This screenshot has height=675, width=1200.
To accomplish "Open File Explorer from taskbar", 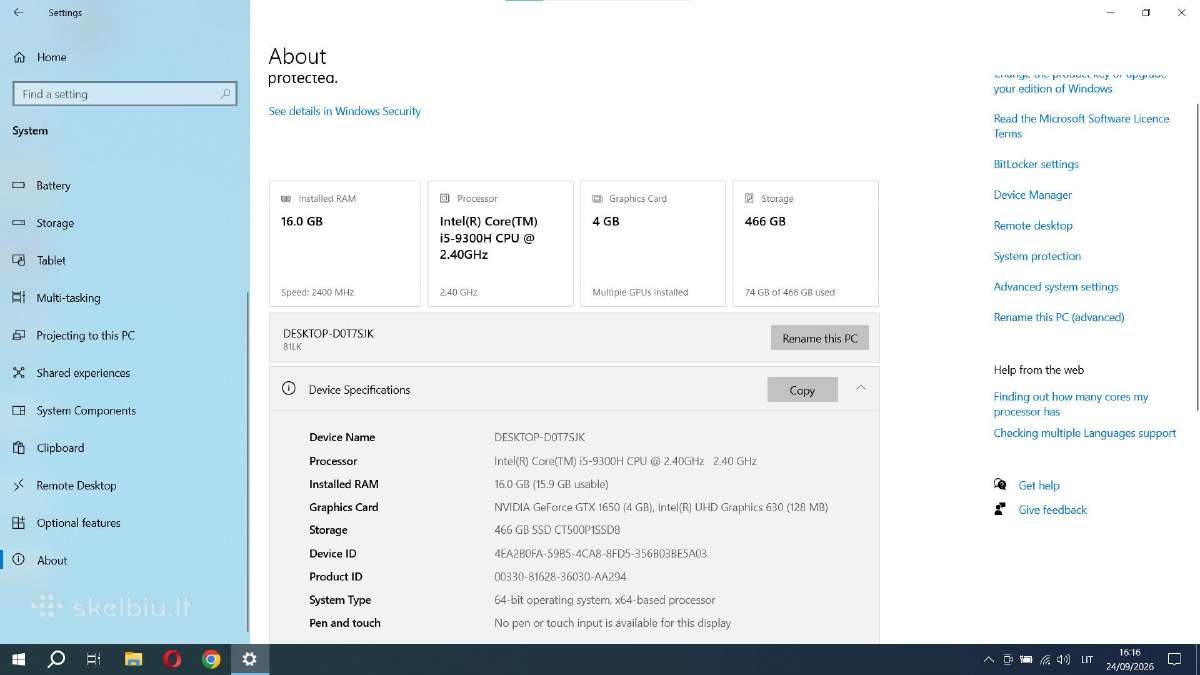I will click(133, 659).
